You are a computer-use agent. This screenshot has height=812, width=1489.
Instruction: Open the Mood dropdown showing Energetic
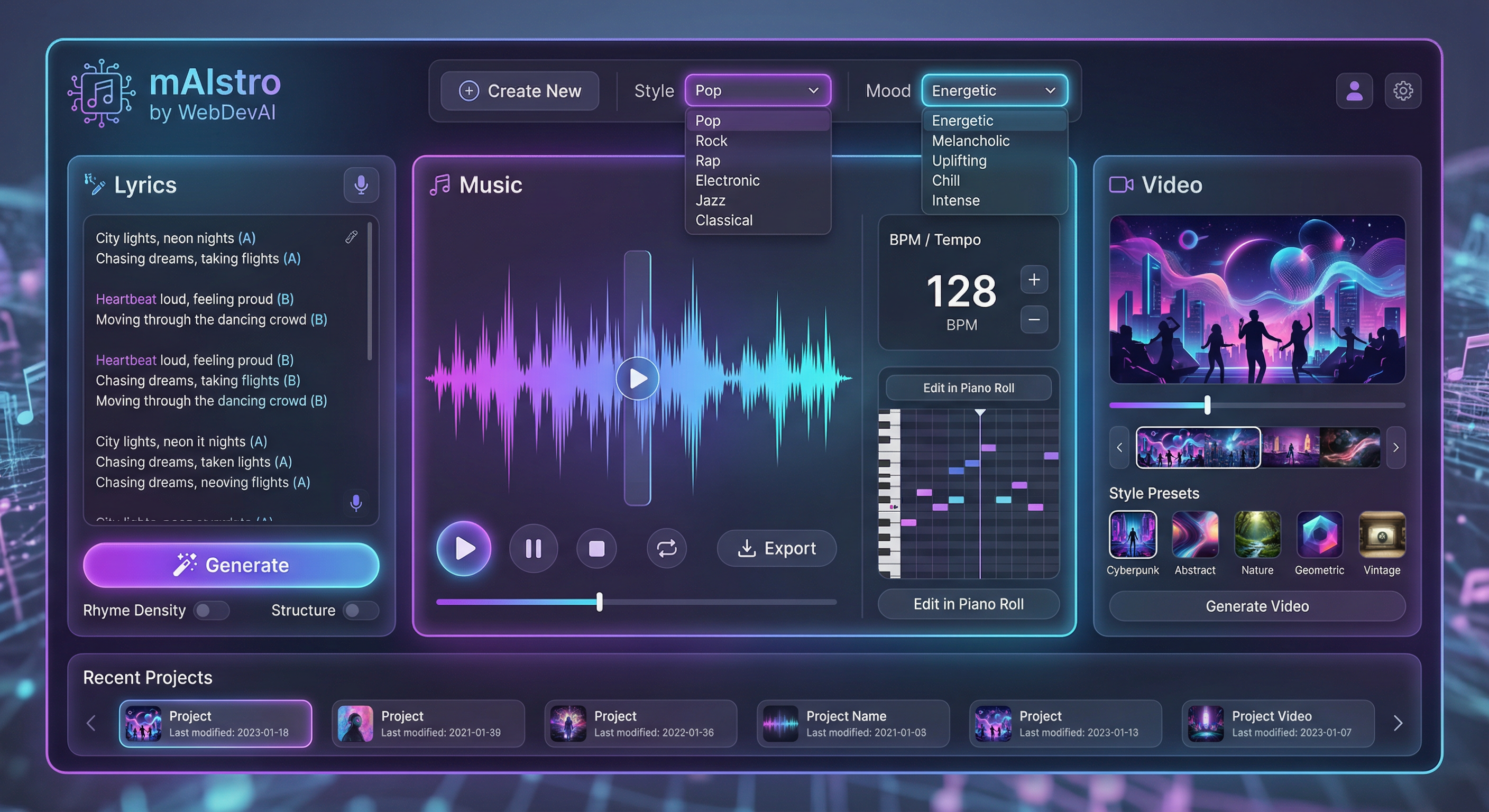point(994,91)
